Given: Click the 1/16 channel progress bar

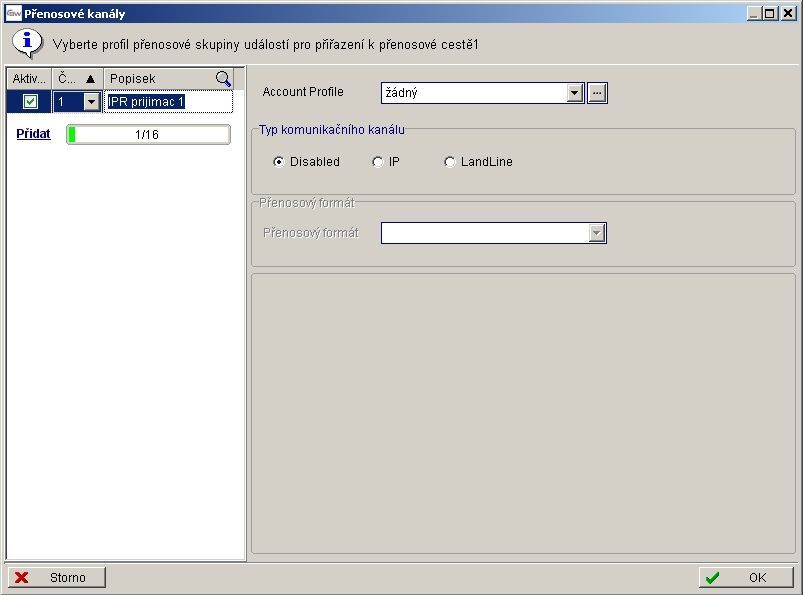Looking at the screenshot, I should (x=148, y=135).
